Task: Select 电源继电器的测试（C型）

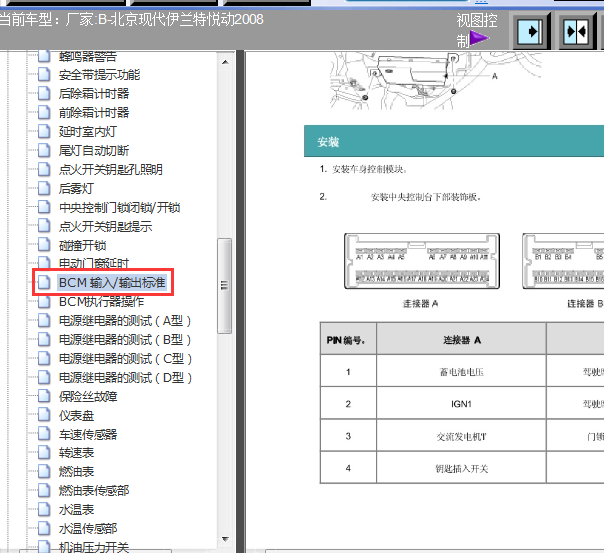Action: [125, 359]
